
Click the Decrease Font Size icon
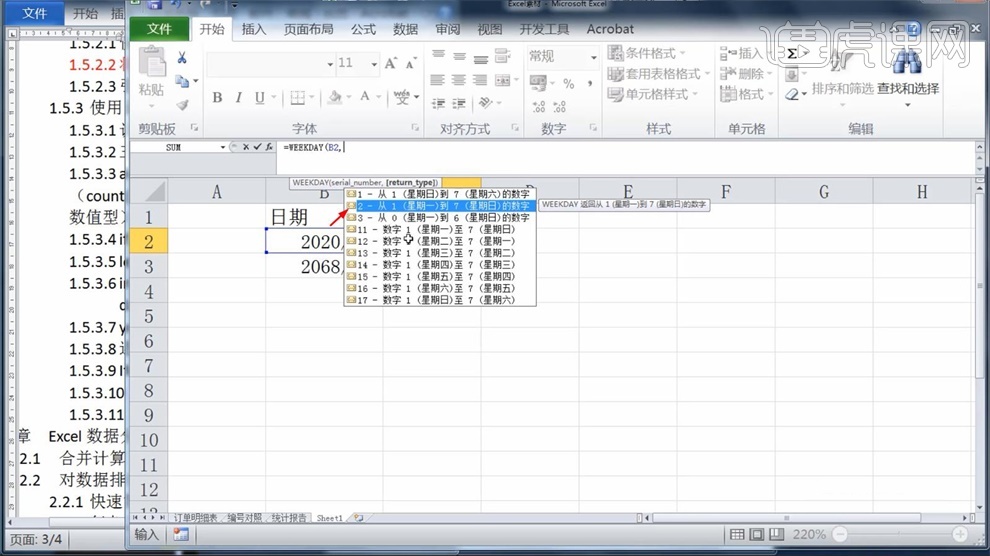pos(411,63)
